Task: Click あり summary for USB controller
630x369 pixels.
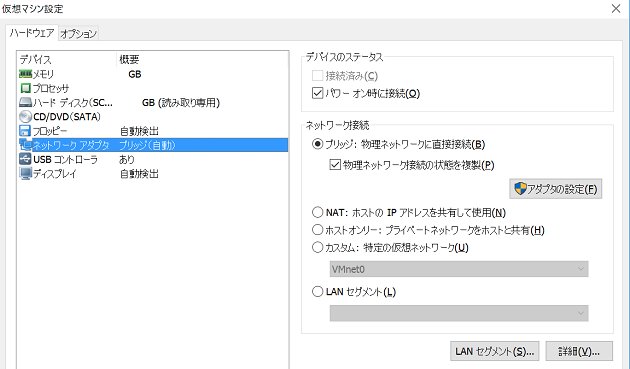Action: [x=127, y=159]
